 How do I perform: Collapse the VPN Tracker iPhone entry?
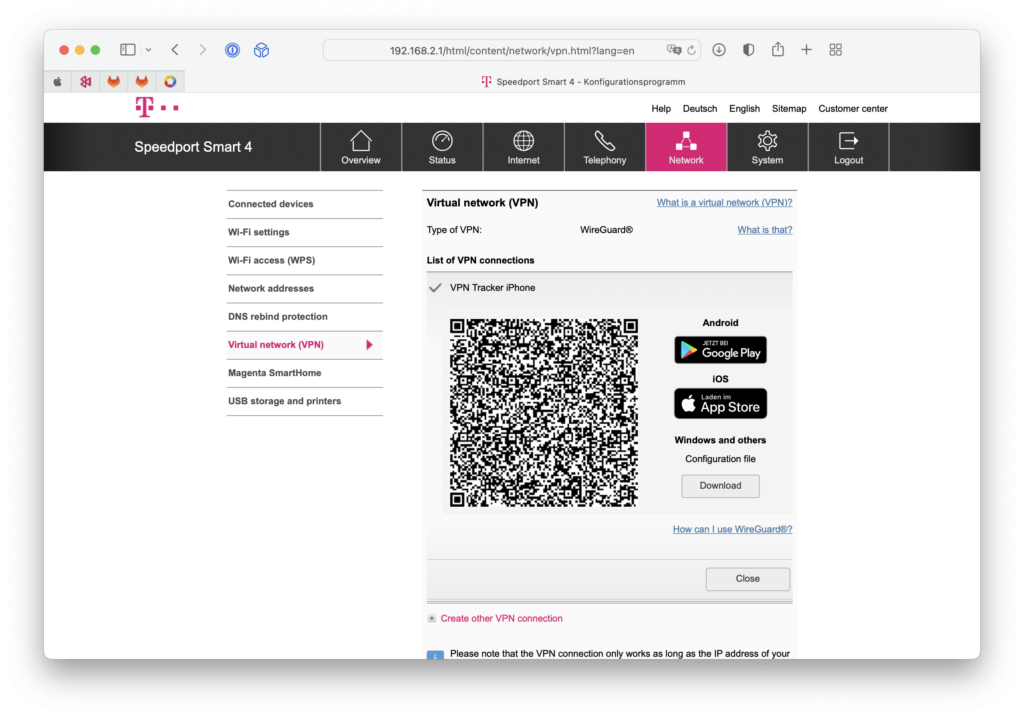492,287
